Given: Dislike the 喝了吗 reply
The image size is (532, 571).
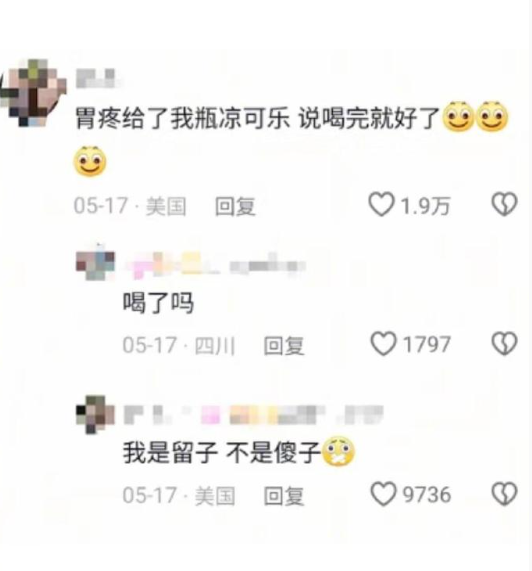Looking at the screenshot, I should [504, 344].
